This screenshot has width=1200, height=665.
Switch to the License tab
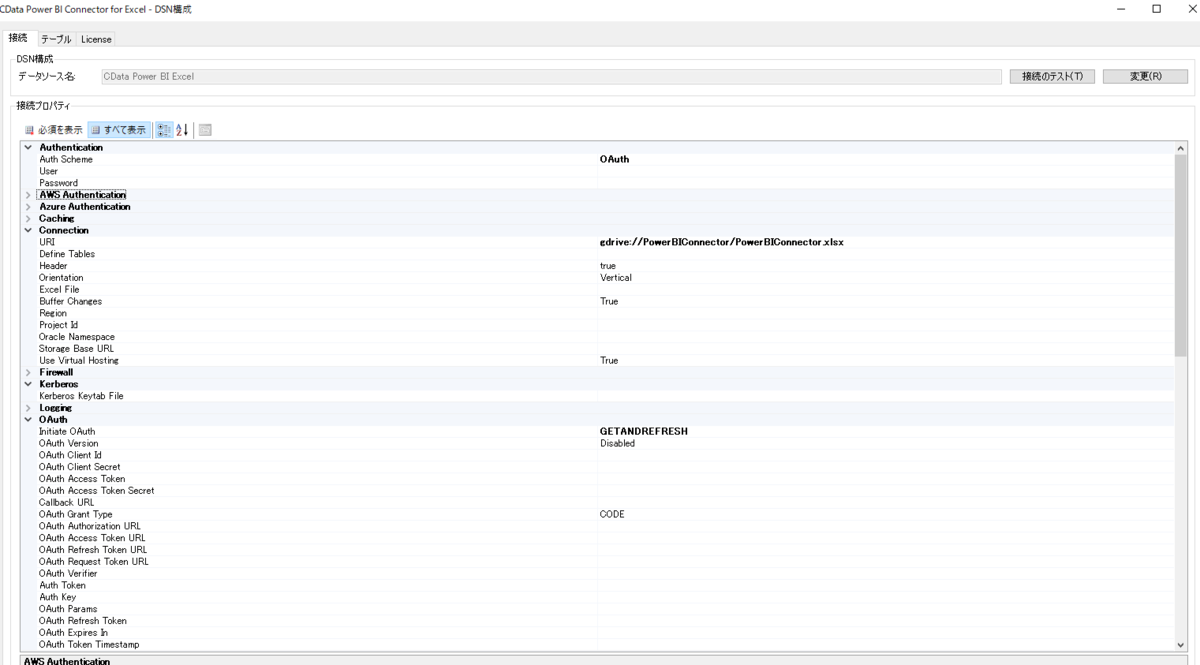[97, 39]
